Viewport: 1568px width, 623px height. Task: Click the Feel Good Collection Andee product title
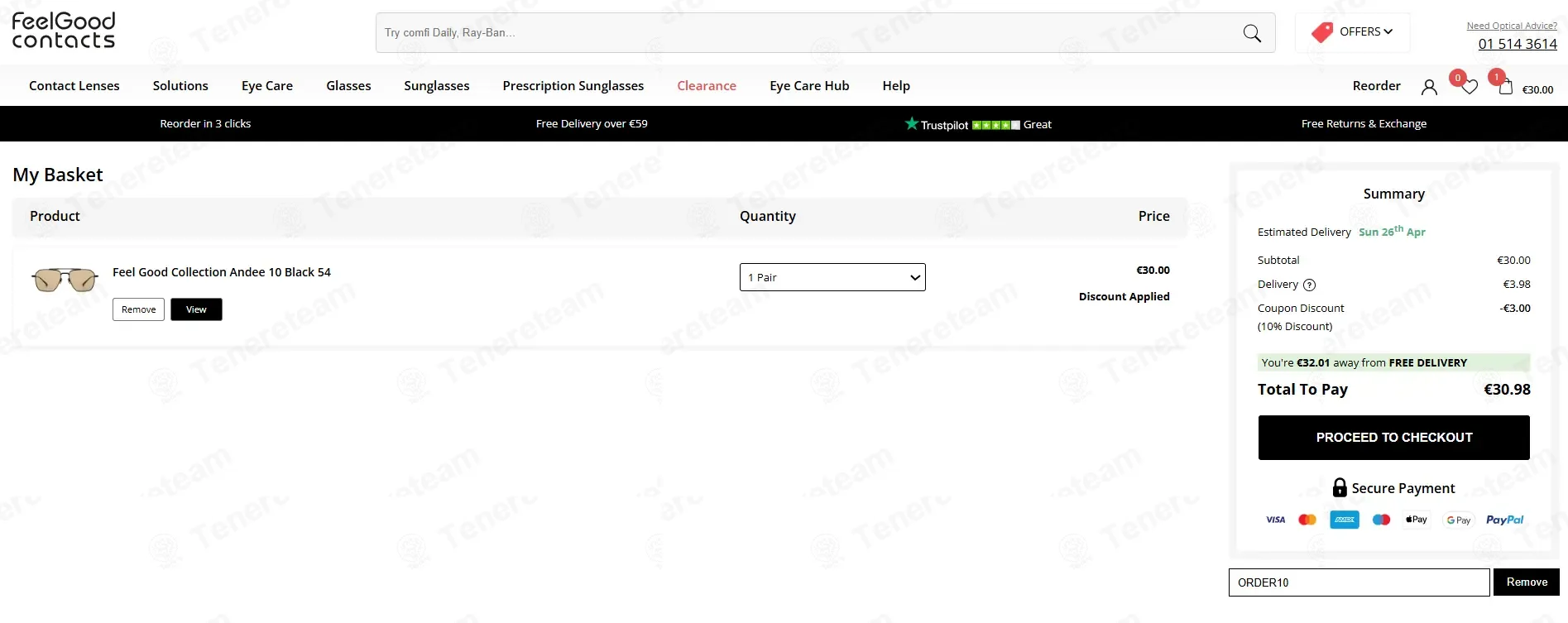[x=222, y=272]
